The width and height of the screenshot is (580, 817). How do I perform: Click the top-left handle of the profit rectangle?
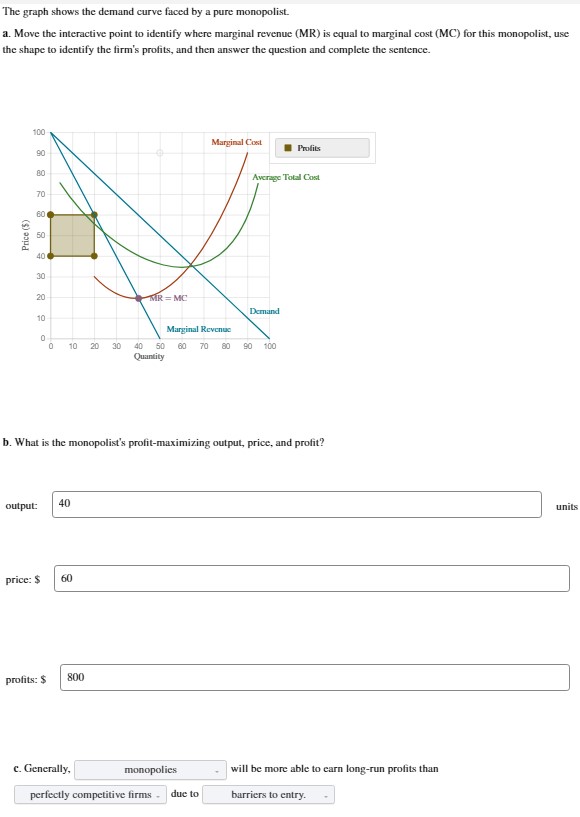coord(50,215)
